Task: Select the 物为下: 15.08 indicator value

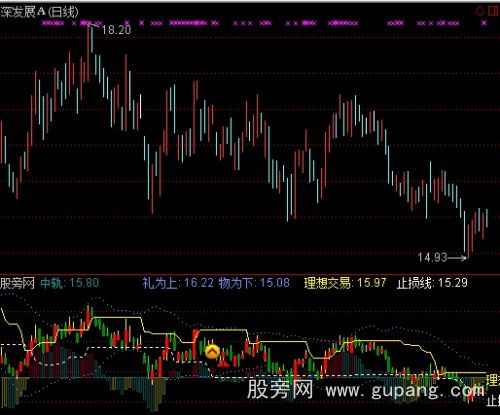Action: (x=254, y=283)
